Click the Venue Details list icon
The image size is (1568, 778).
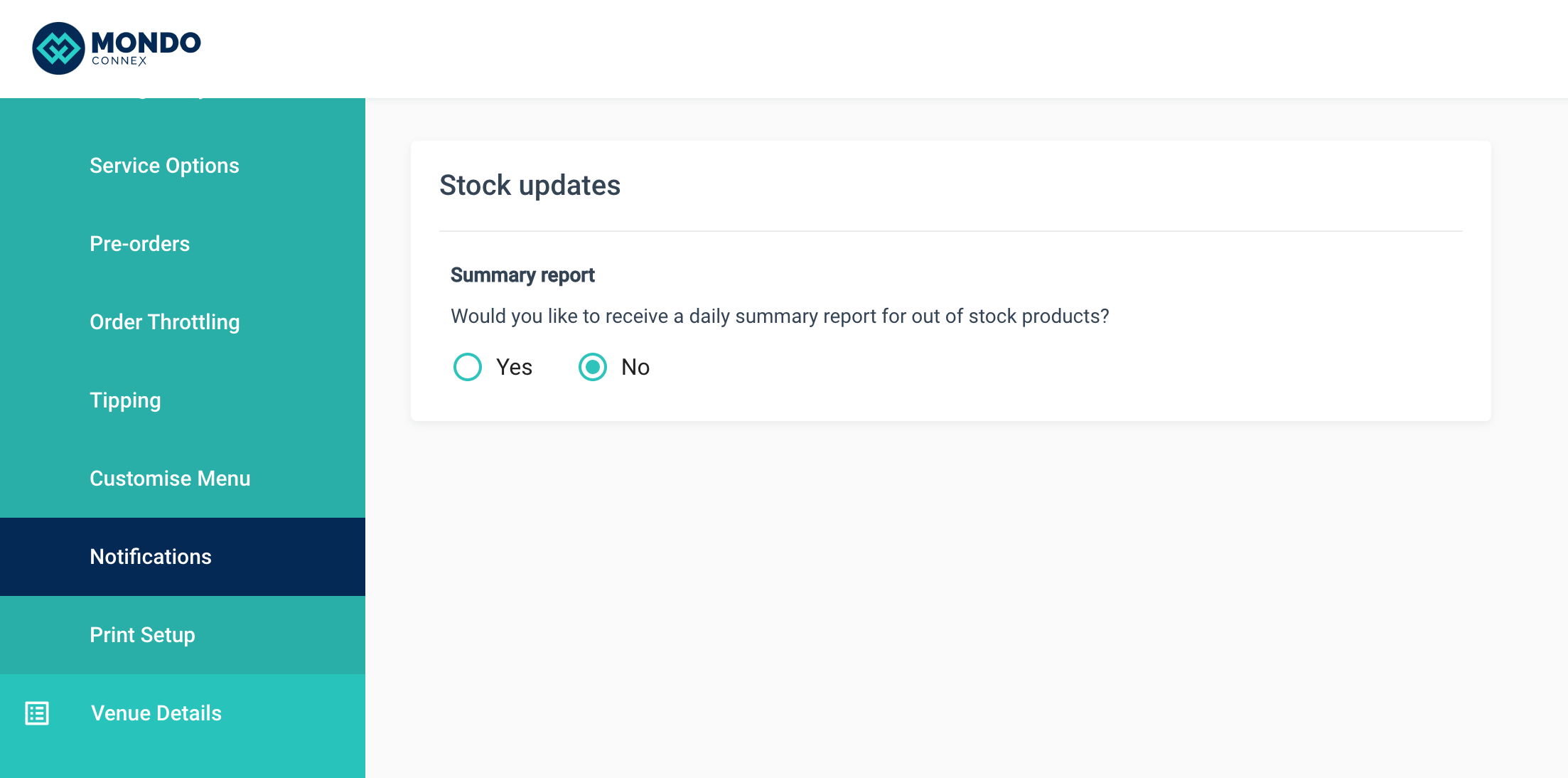point(37,713)
